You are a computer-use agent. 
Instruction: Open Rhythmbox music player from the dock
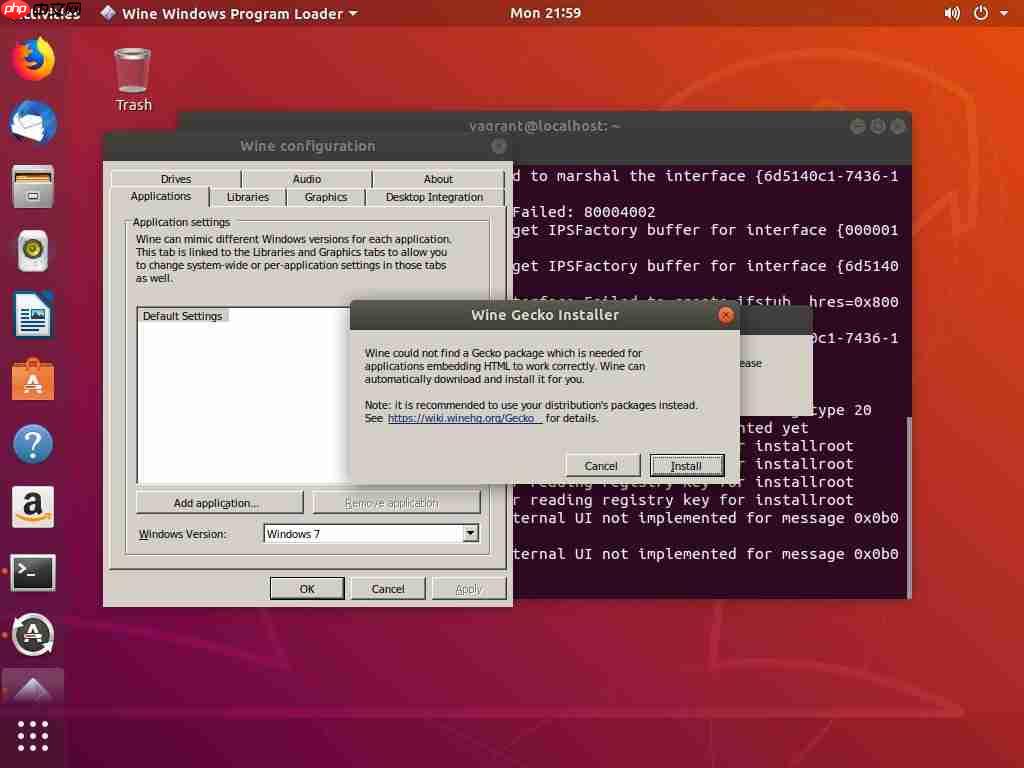tap(33, 250)
